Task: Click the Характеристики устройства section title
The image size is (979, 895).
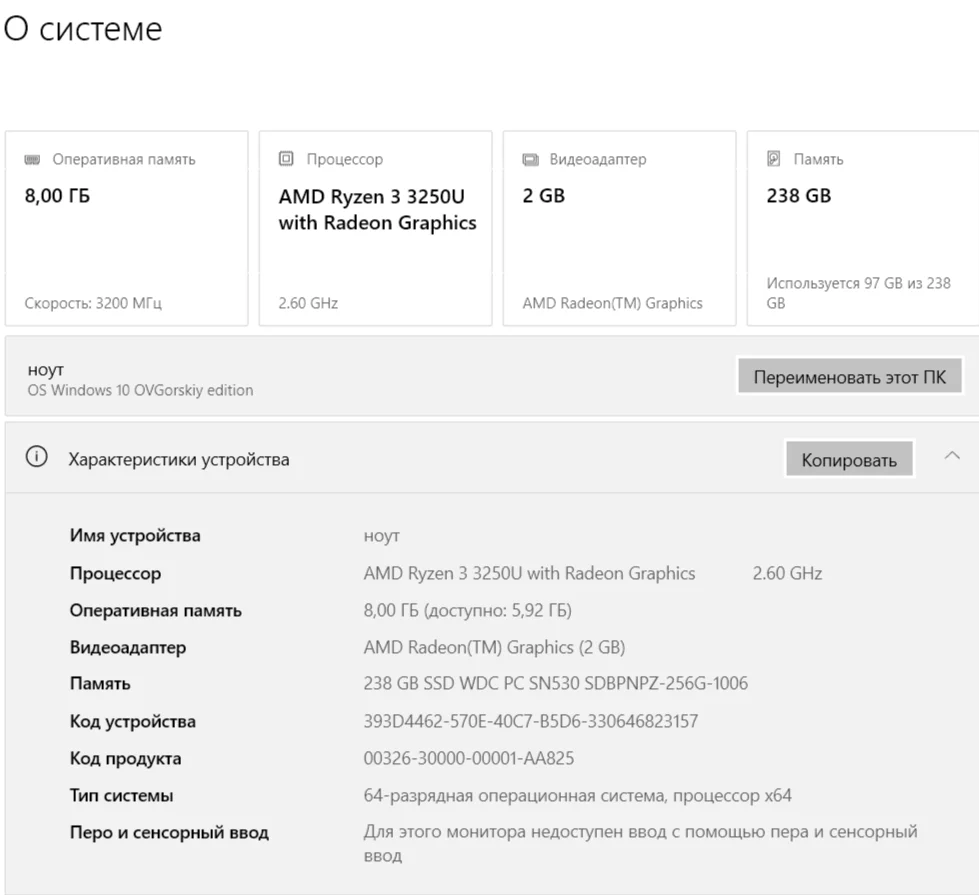Action: click(x=179, y=460)
